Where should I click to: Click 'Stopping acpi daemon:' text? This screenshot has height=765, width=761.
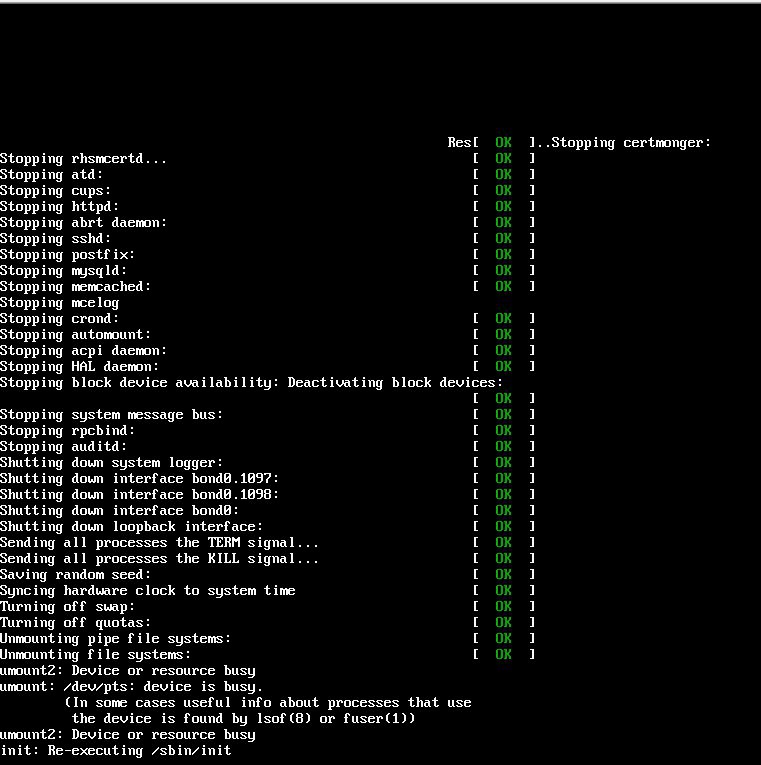click(x=83, y=351)
